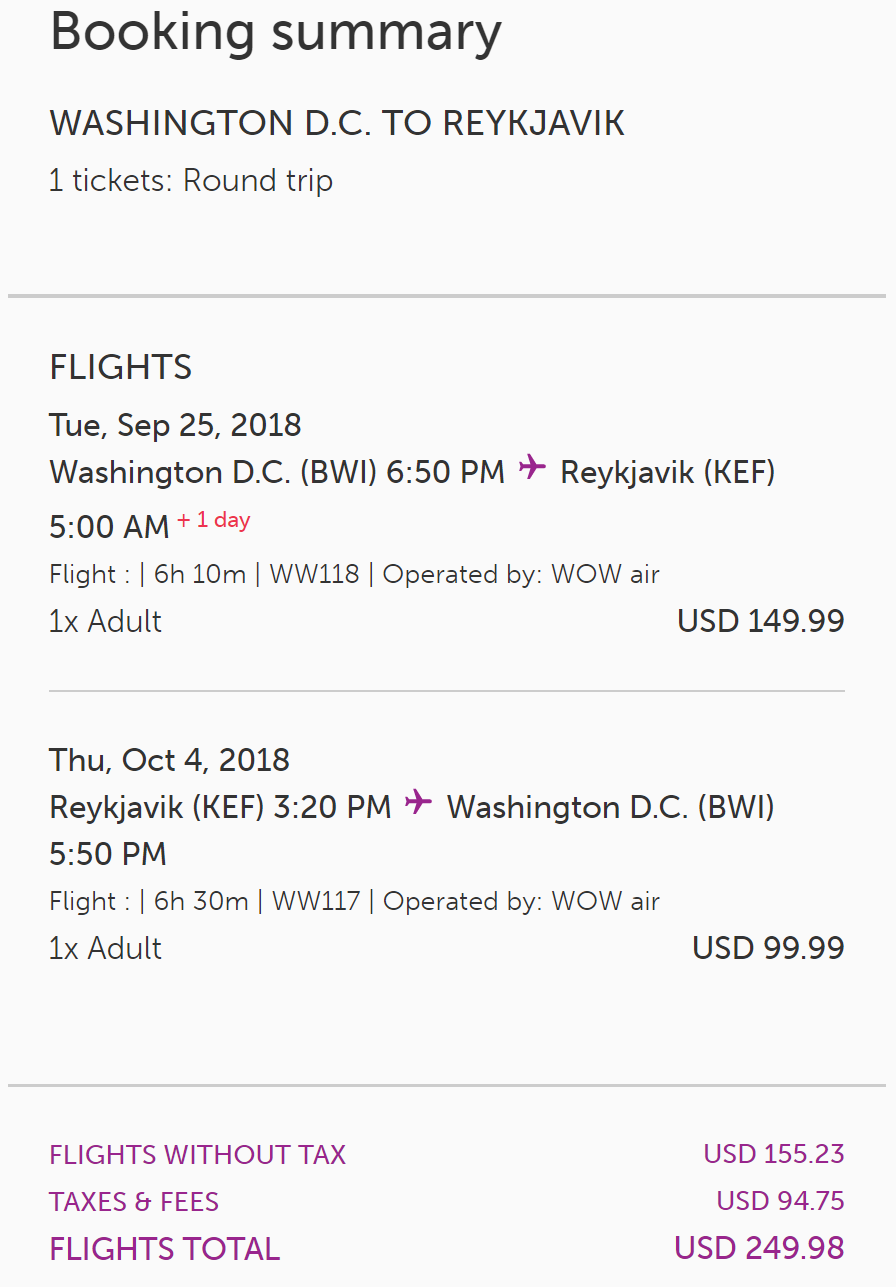Click the purple plane icon on the outbound flight

533,468
